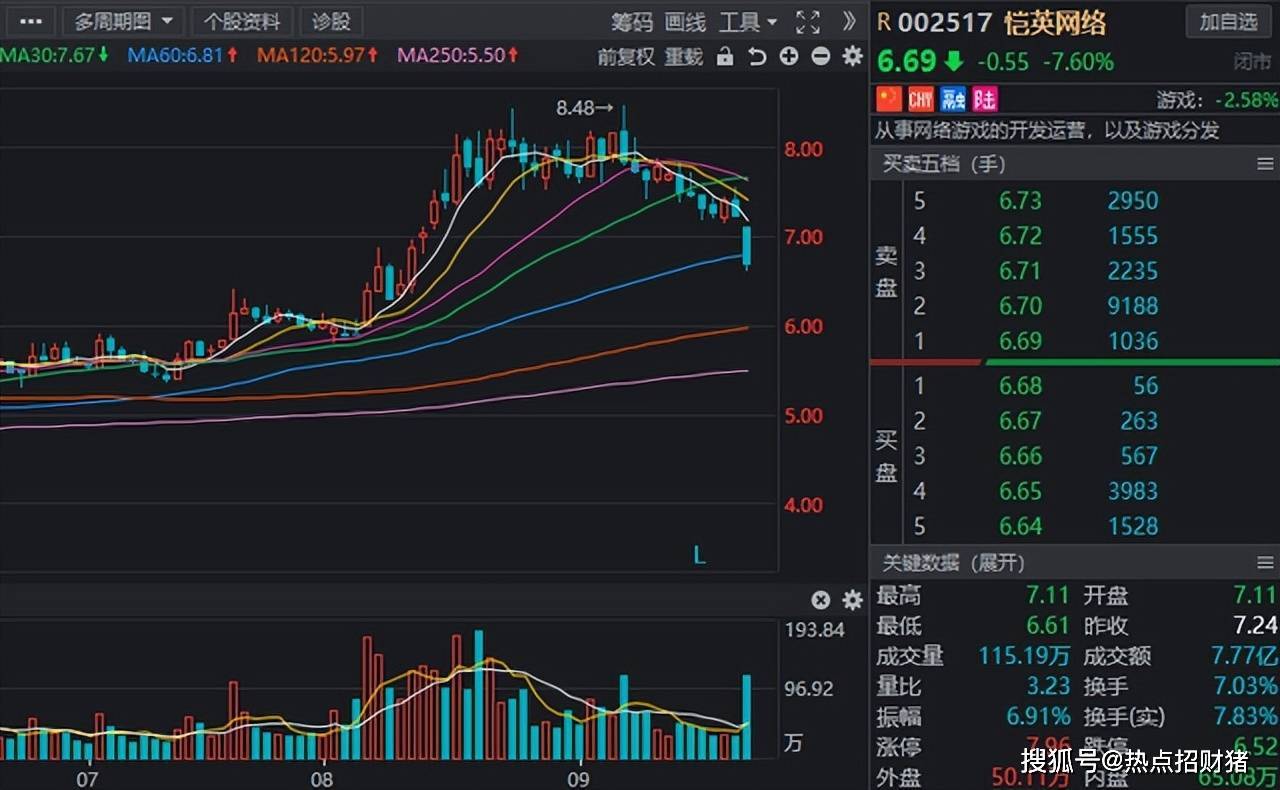Click the zoom-in plus icon
The image size is (1280, 790).
789,57
